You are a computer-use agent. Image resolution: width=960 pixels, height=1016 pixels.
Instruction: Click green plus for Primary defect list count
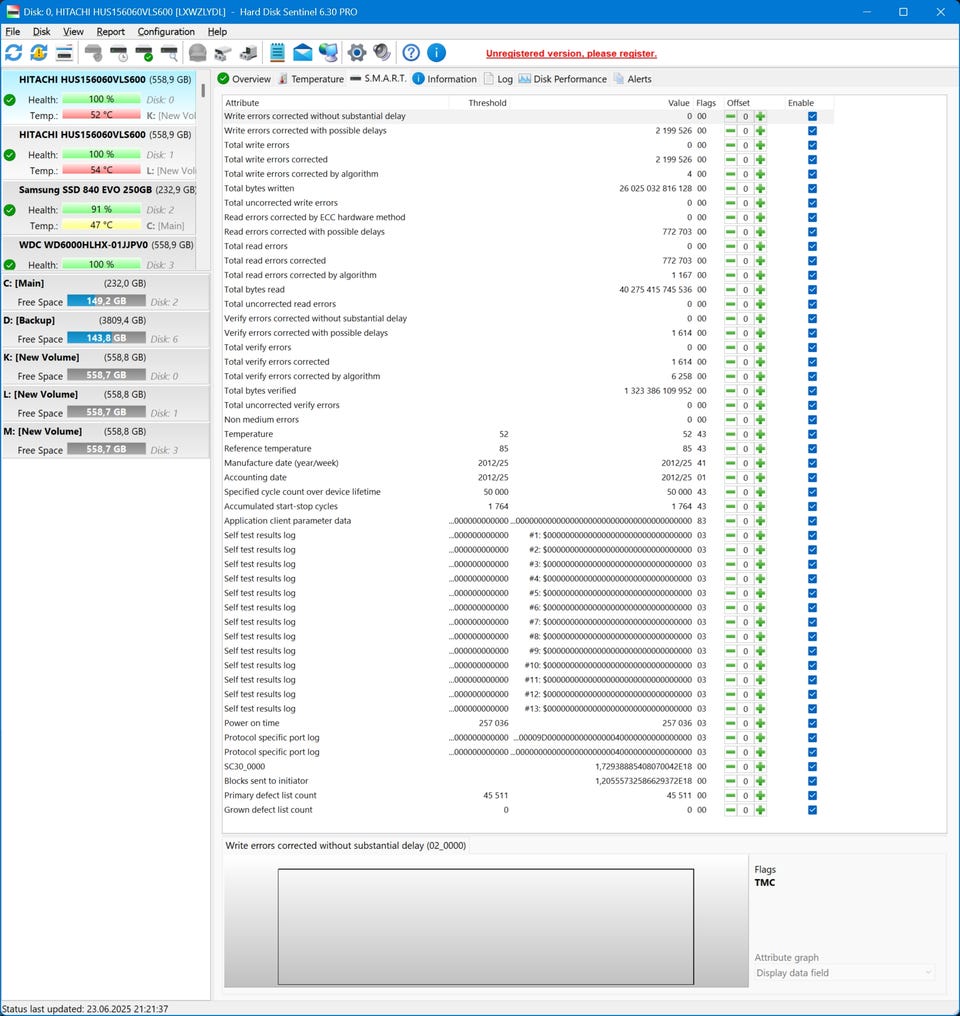point(760,796)
